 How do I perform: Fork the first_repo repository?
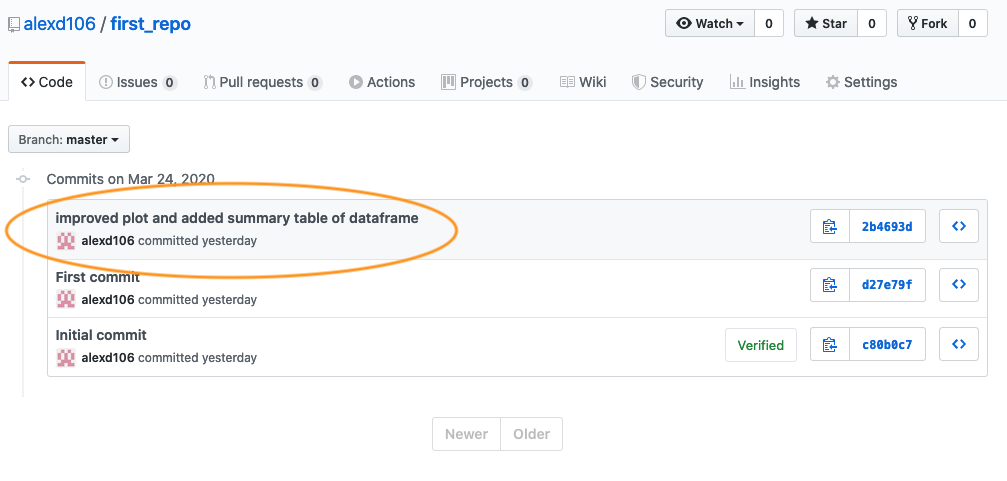click(927, 24)
